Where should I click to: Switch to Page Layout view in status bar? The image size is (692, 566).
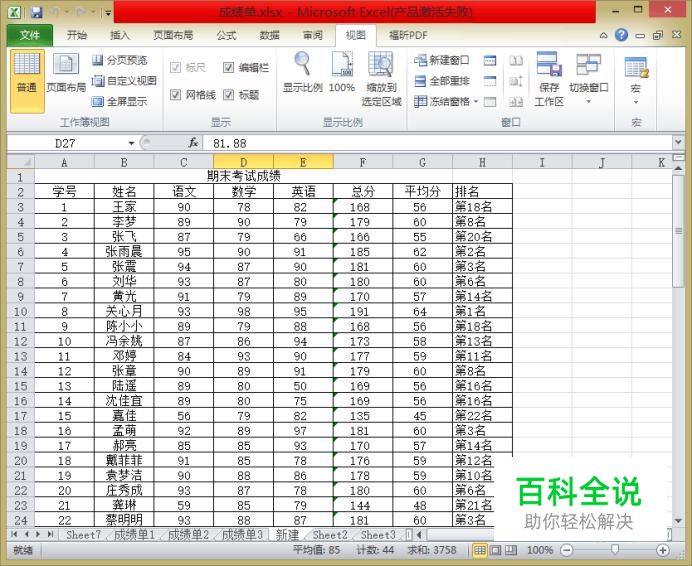coord(496,550)
